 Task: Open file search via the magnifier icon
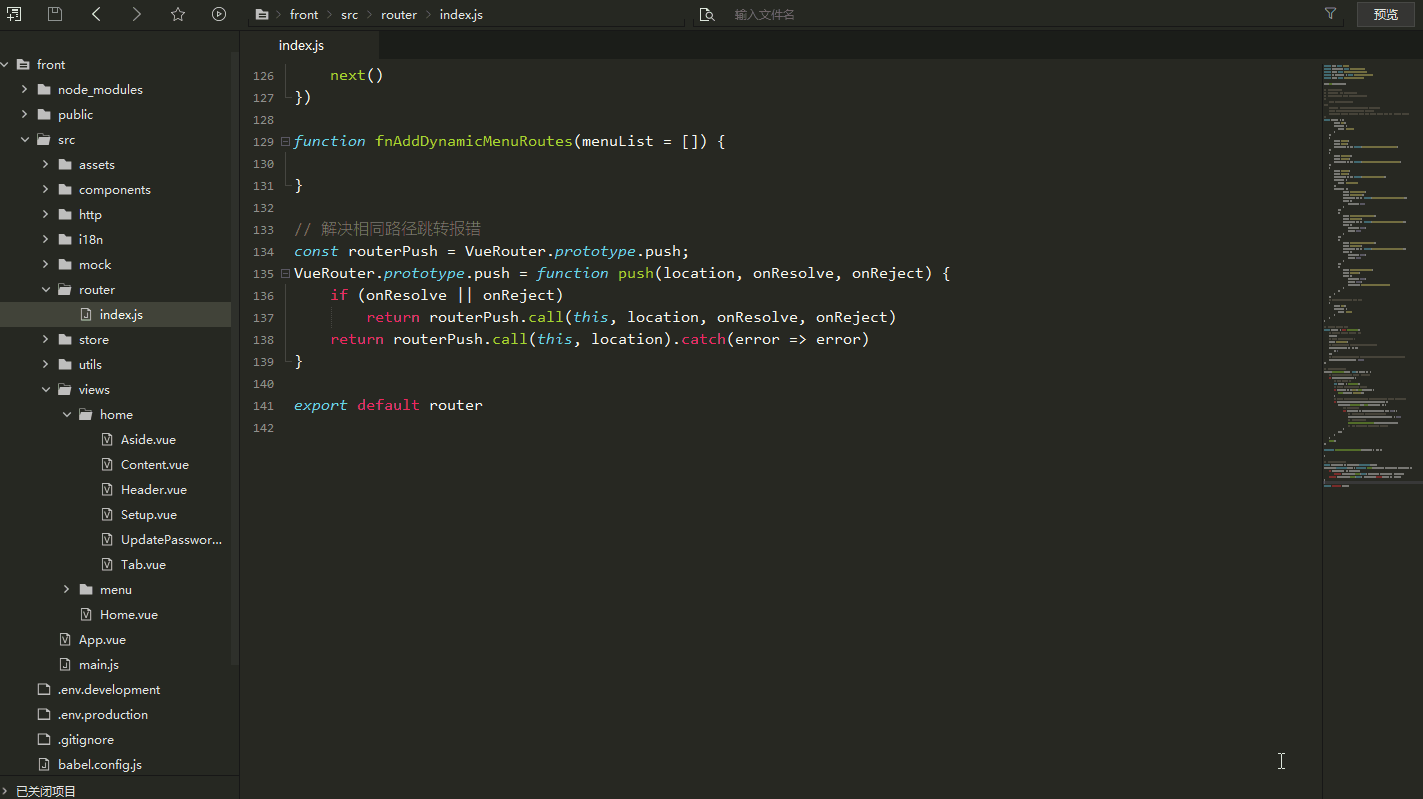click(x=707, y=14)
